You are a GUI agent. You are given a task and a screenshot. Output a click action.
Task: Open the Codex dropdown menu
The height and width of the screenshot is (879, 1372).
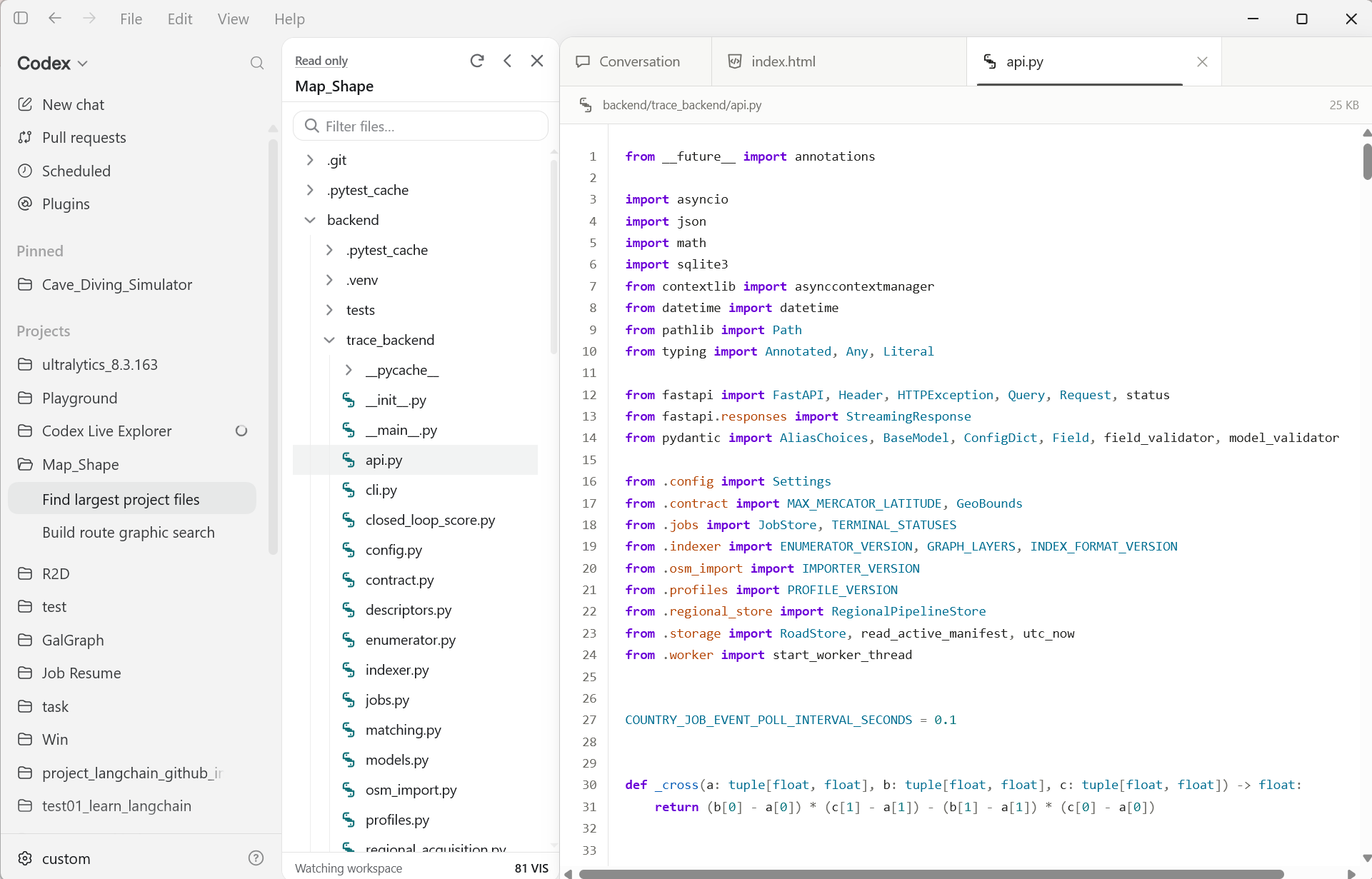pyautogui.click(x=53, y=63)
